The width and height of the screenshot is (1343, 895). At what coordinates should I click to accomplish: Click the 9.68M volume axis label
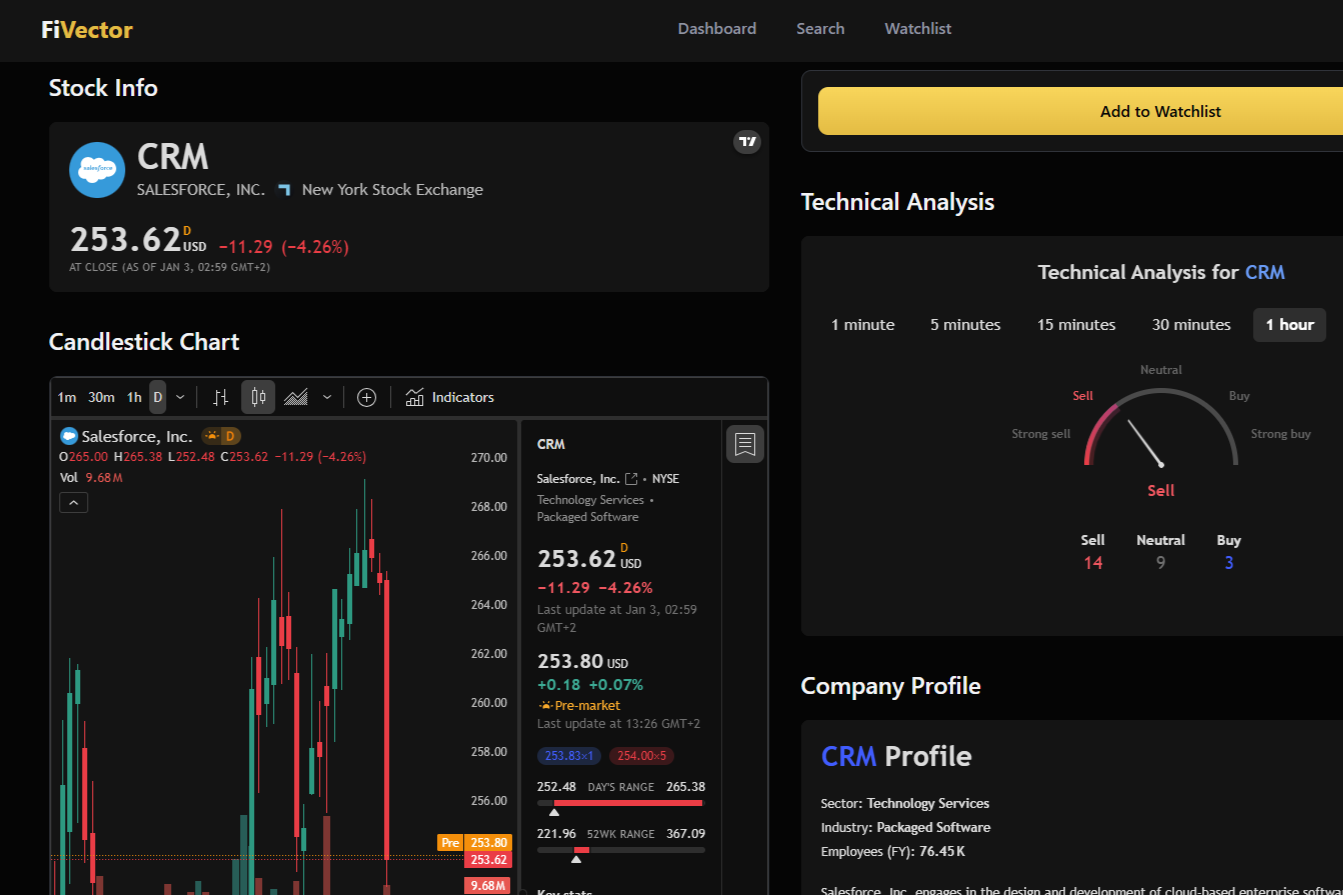click(489, 885)
